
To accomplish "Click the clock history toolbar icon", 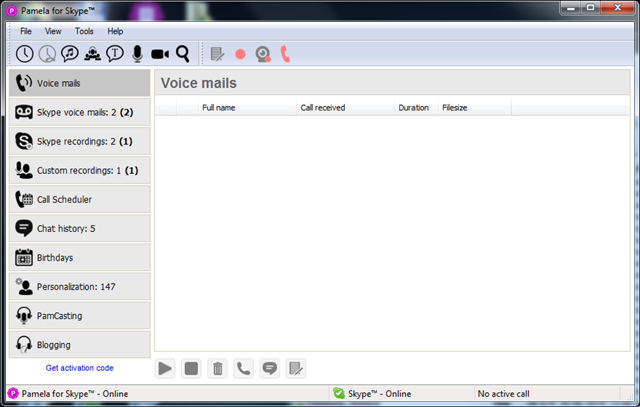I will [24, 54].
